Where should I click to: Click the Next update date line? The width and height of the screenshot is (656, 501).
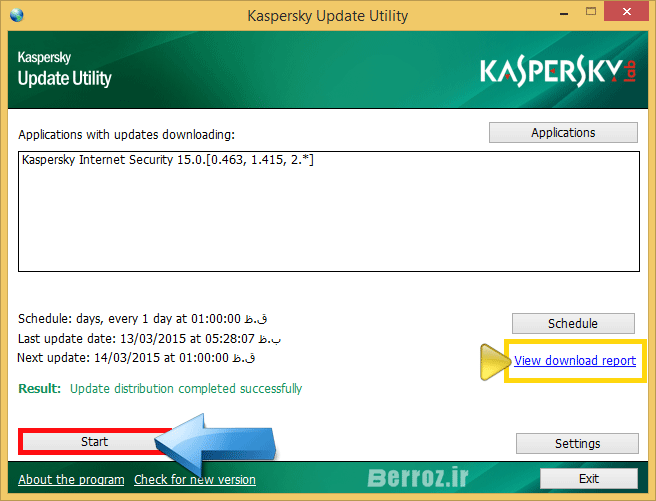(x=136, y=358)
